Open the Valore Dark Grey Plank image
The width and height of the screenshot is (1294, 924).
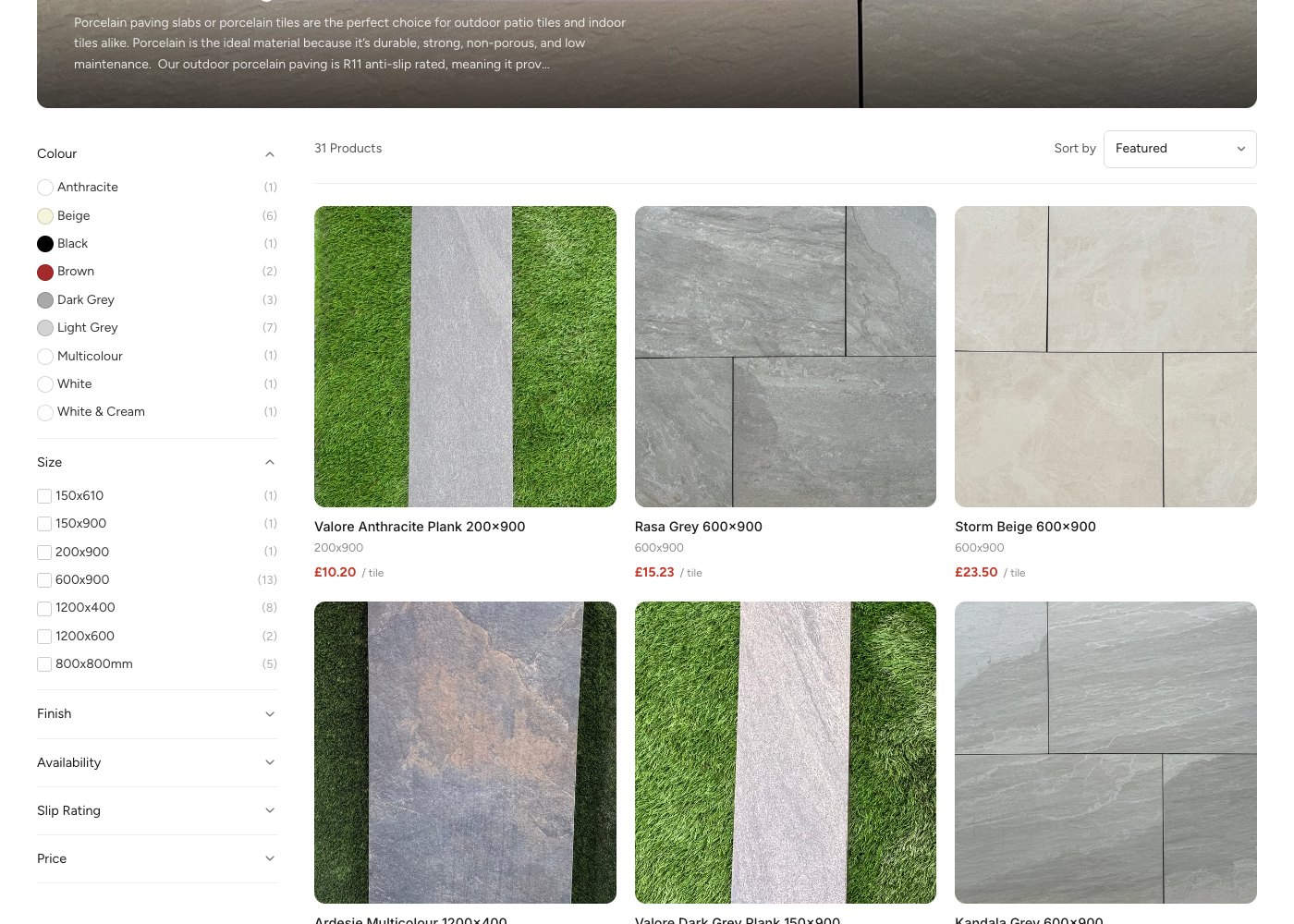[x=786, y=752]
